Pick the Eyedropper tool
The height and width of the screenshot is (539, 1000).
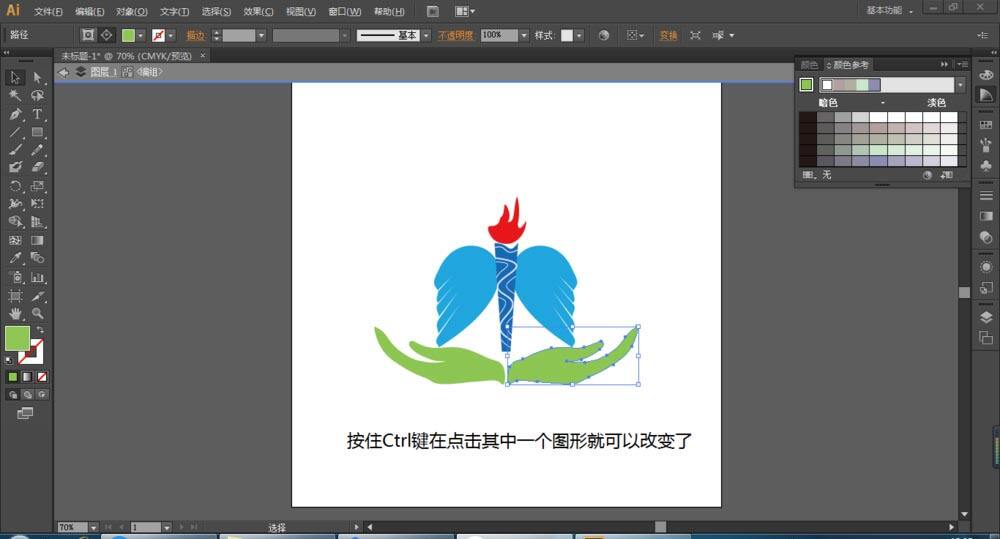click(15, 259)
